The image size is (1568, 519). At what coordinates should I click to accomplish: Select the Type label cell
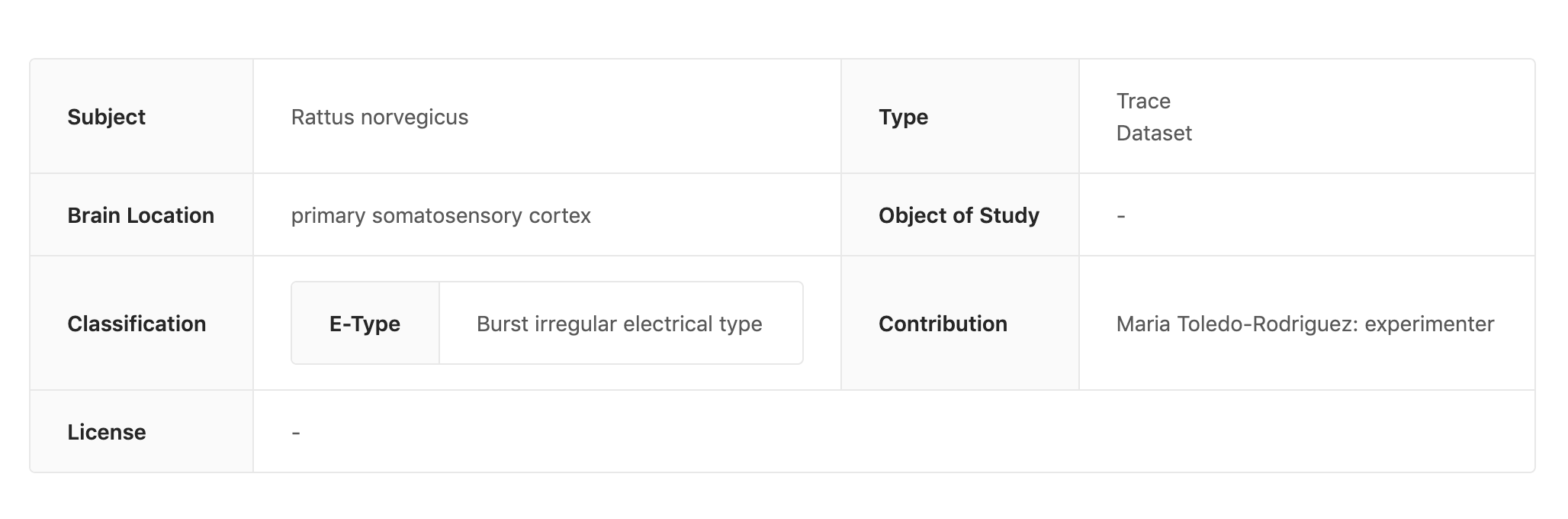click(x=960, y=117)
